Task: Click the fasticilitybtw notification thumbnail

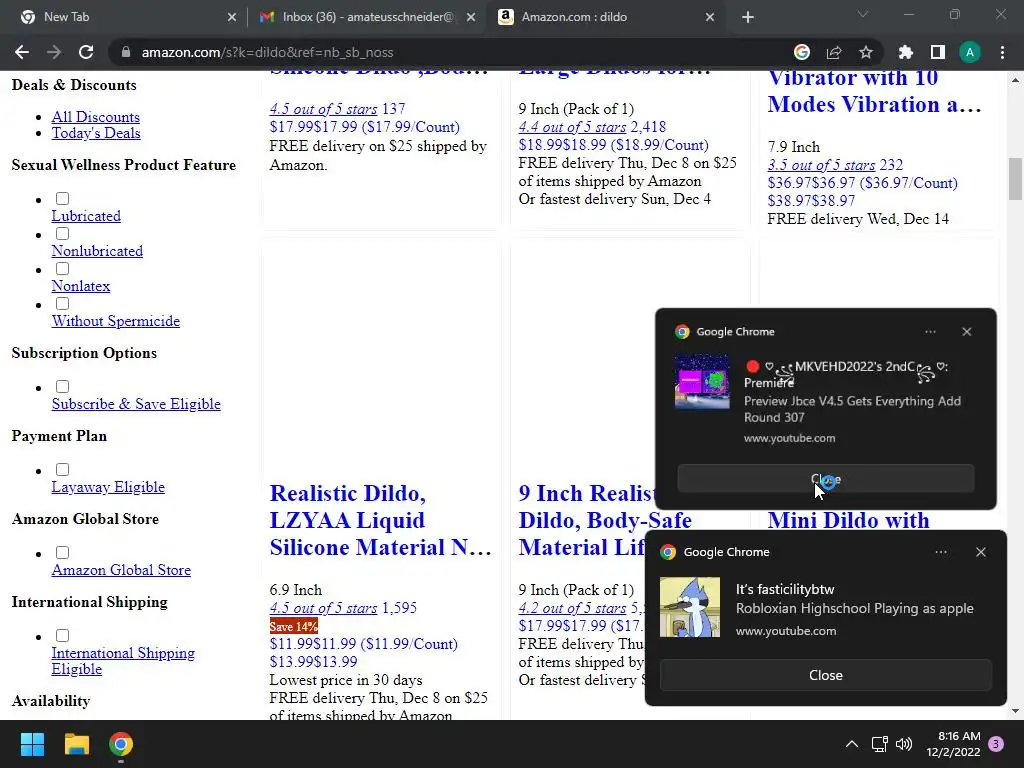Action: 690,607
